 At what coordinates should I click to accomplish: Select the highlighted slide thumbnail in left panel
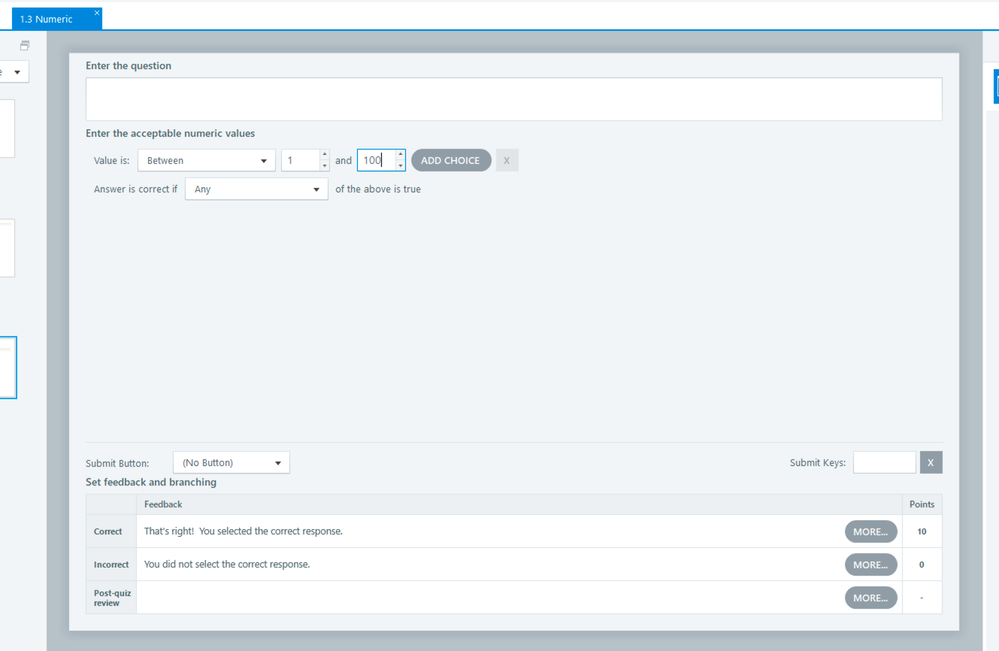[8, 368]
